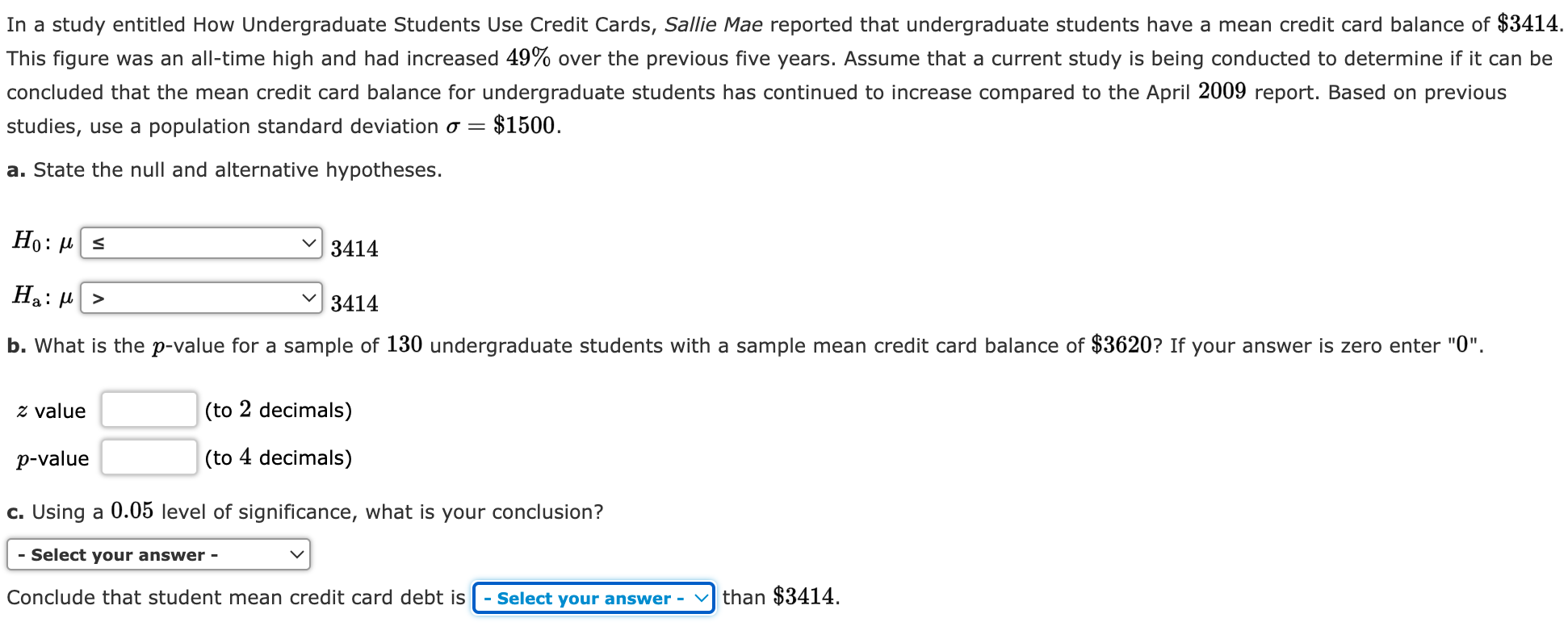This screenshot has width=1568, height=639.
Task: Click the Select your answer control under part c
Action: (157, 553)
